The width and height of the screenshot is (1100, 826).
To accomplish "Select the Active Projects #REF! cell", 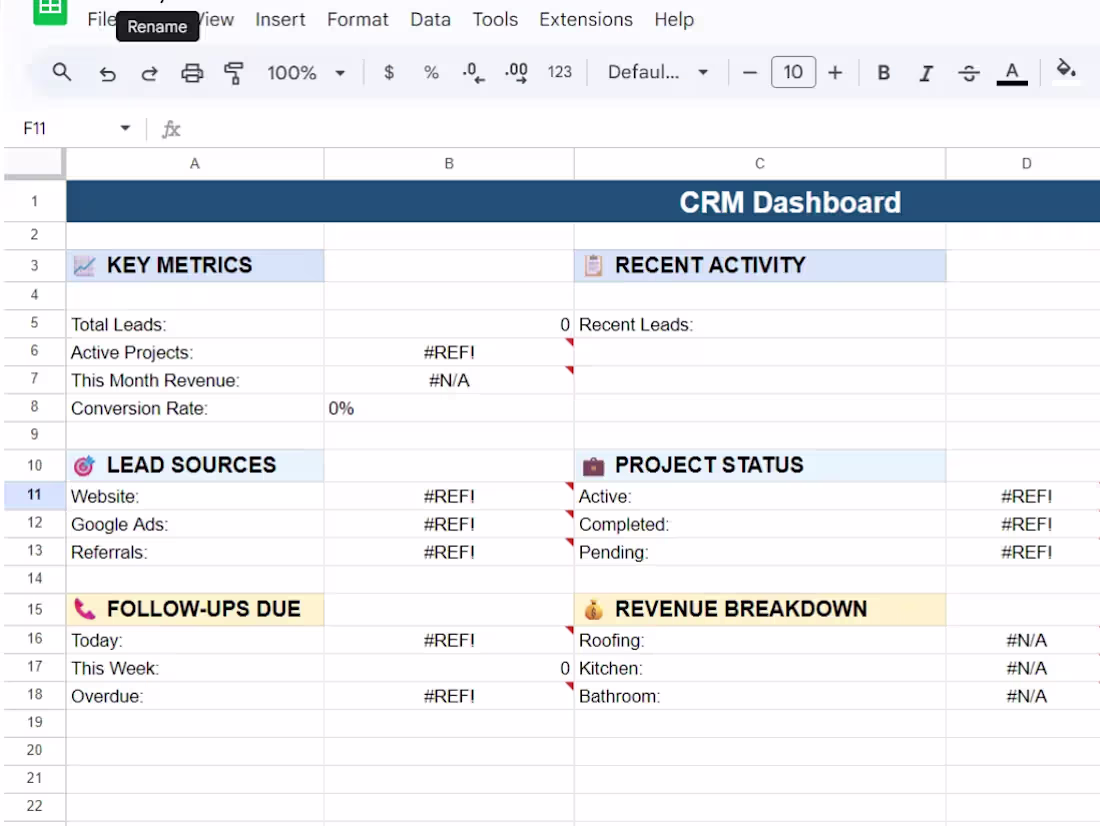I will pyautogui.click(x=449, y=352).
